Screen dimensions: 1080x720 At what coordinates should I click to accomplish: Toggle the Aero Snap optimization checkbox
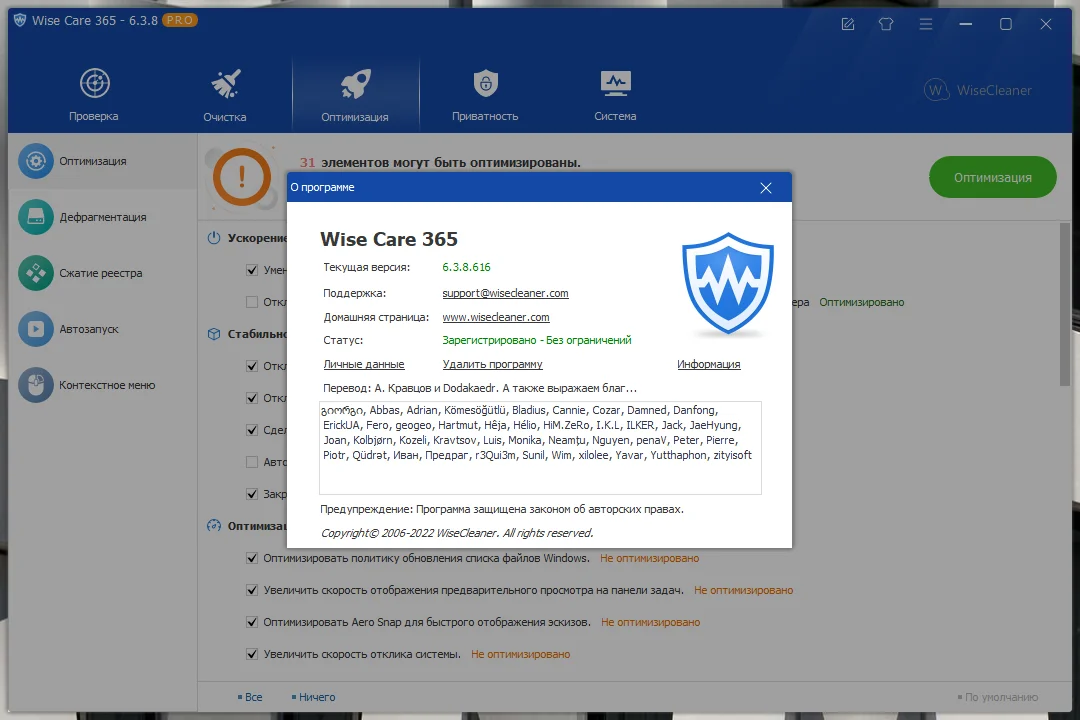[252, 622]
